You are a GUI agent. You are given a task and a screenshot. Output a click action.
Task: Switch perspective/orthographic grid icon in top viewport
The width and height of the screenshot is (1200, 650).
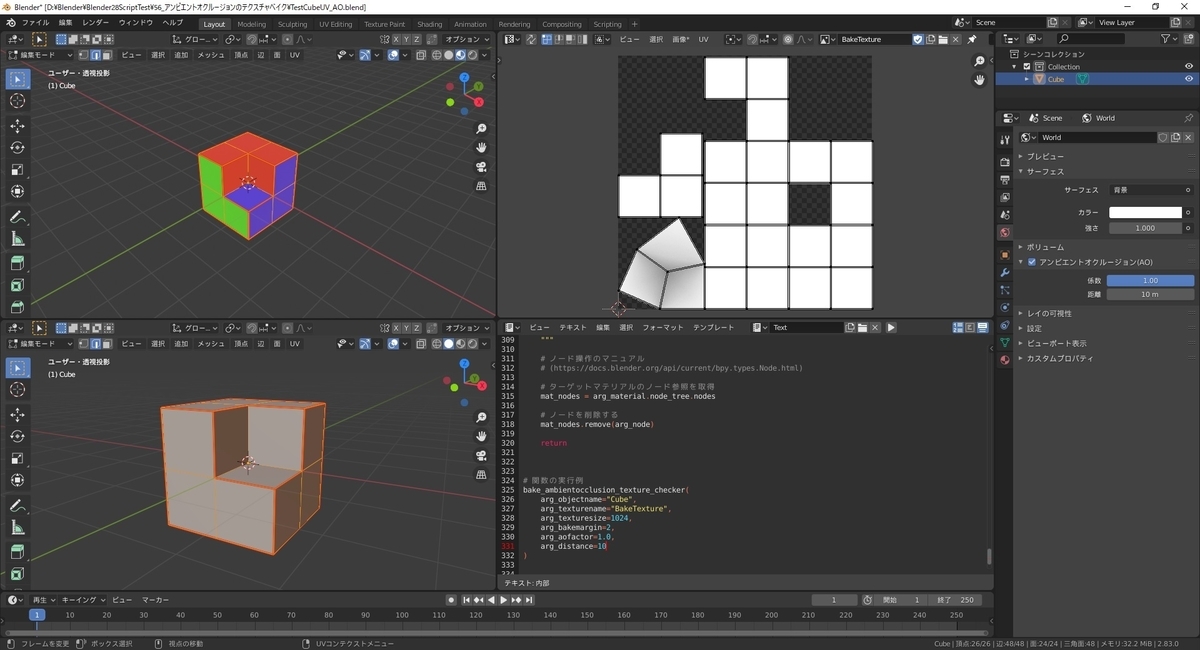[x=481, y=186]
